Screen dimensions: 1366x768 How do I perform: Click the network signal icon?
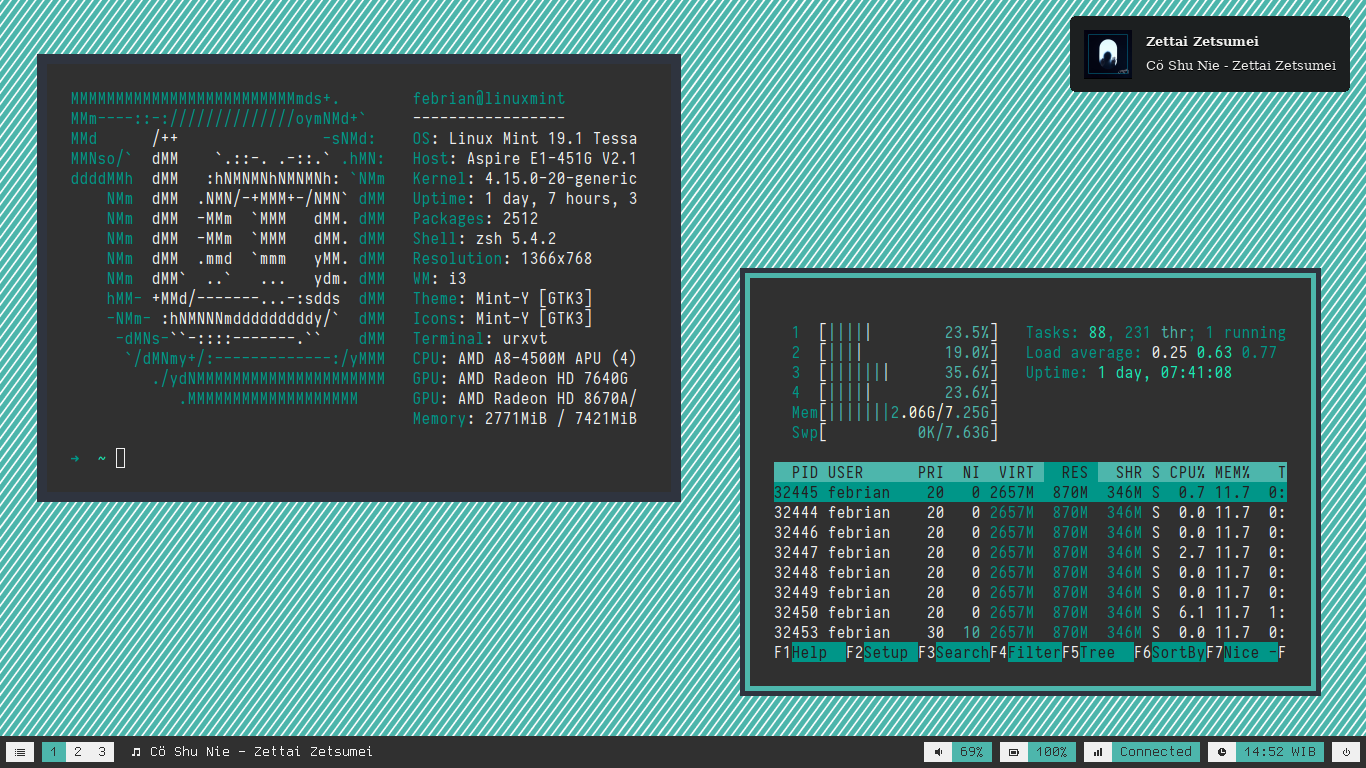pos(1098,752)
